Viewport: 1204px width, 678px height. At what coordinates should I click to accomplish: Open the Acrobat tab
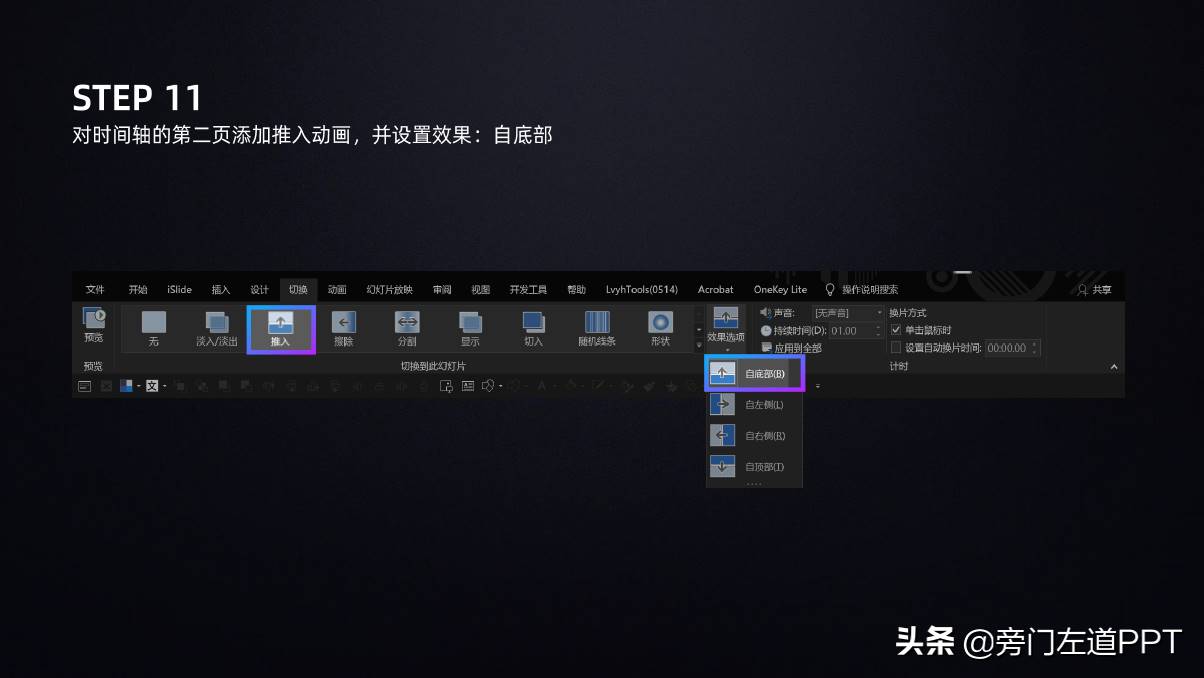pos(716,289)
